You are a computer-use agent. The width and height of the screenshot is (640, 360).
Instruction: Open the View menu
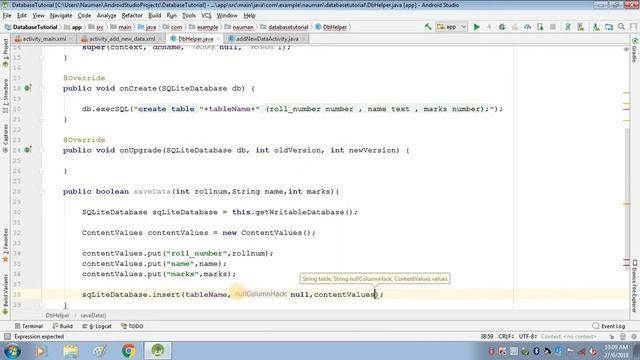coord(38,16)
